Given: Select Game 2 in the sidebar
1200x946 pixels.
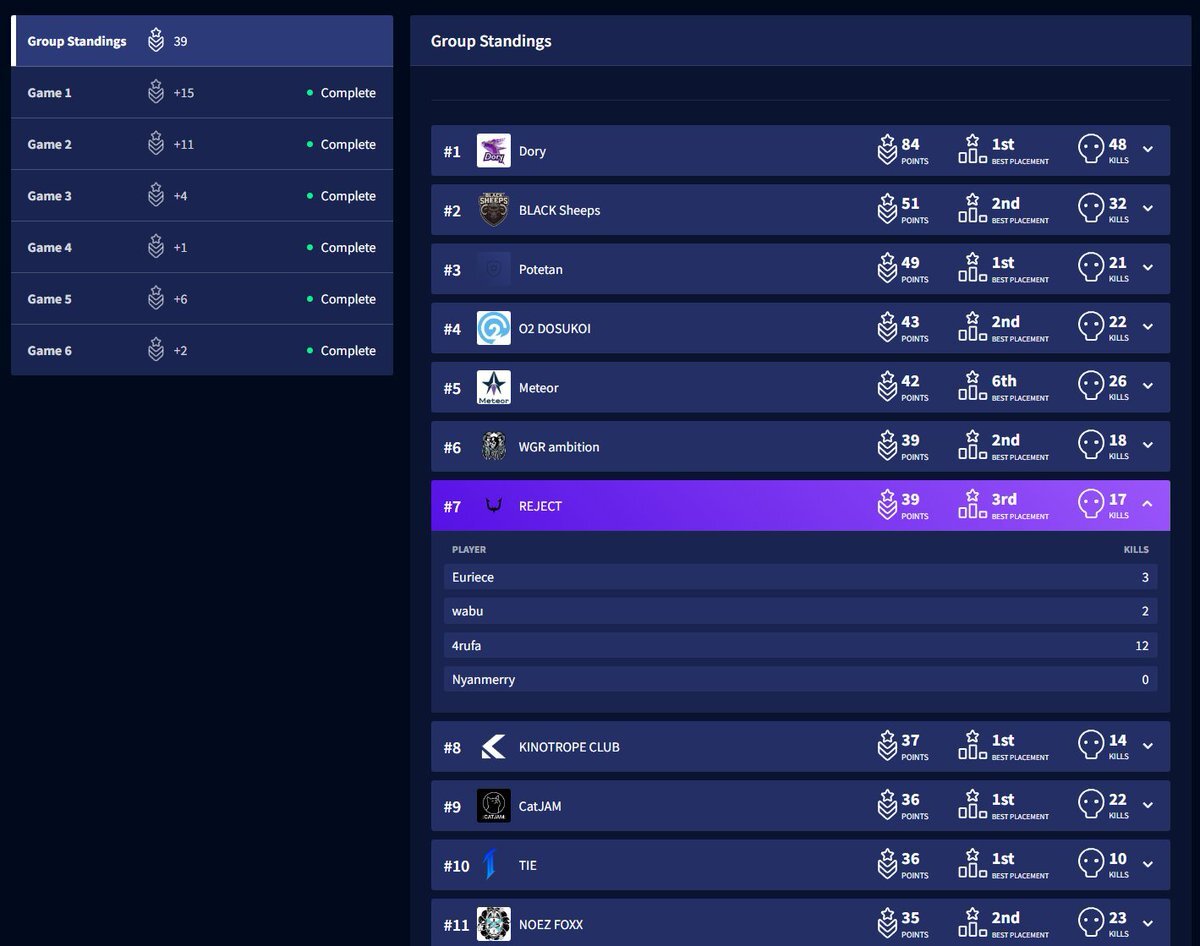Looking at the screenshot, I should click(x=202, y=144).
